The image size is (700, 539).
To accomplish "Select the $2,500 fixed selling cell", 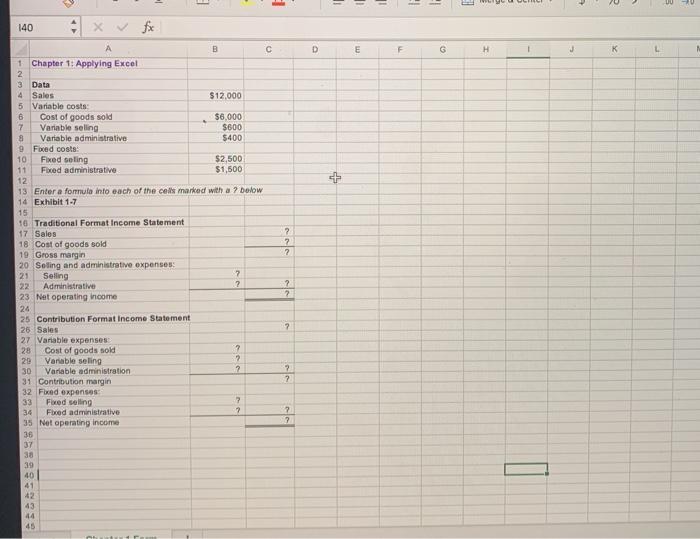I will tap(216, 159).
